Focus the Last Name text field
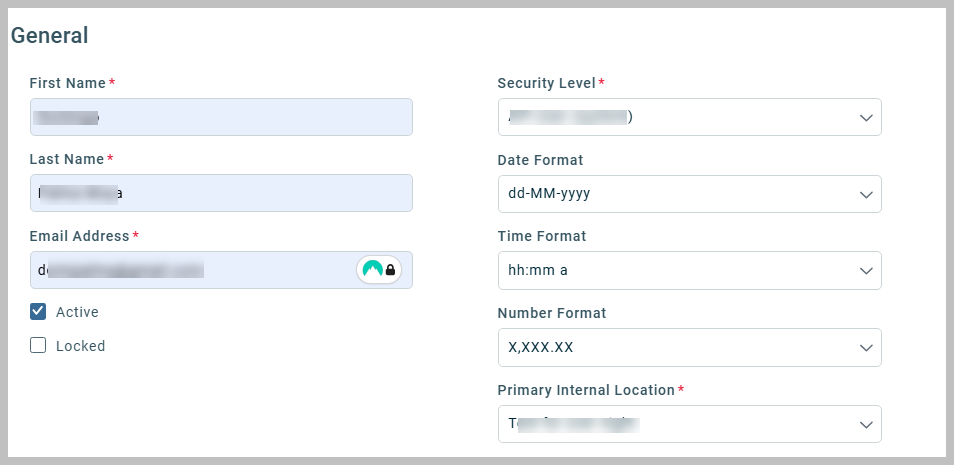The width and height of the screenshot is (954, 465). 221,193
